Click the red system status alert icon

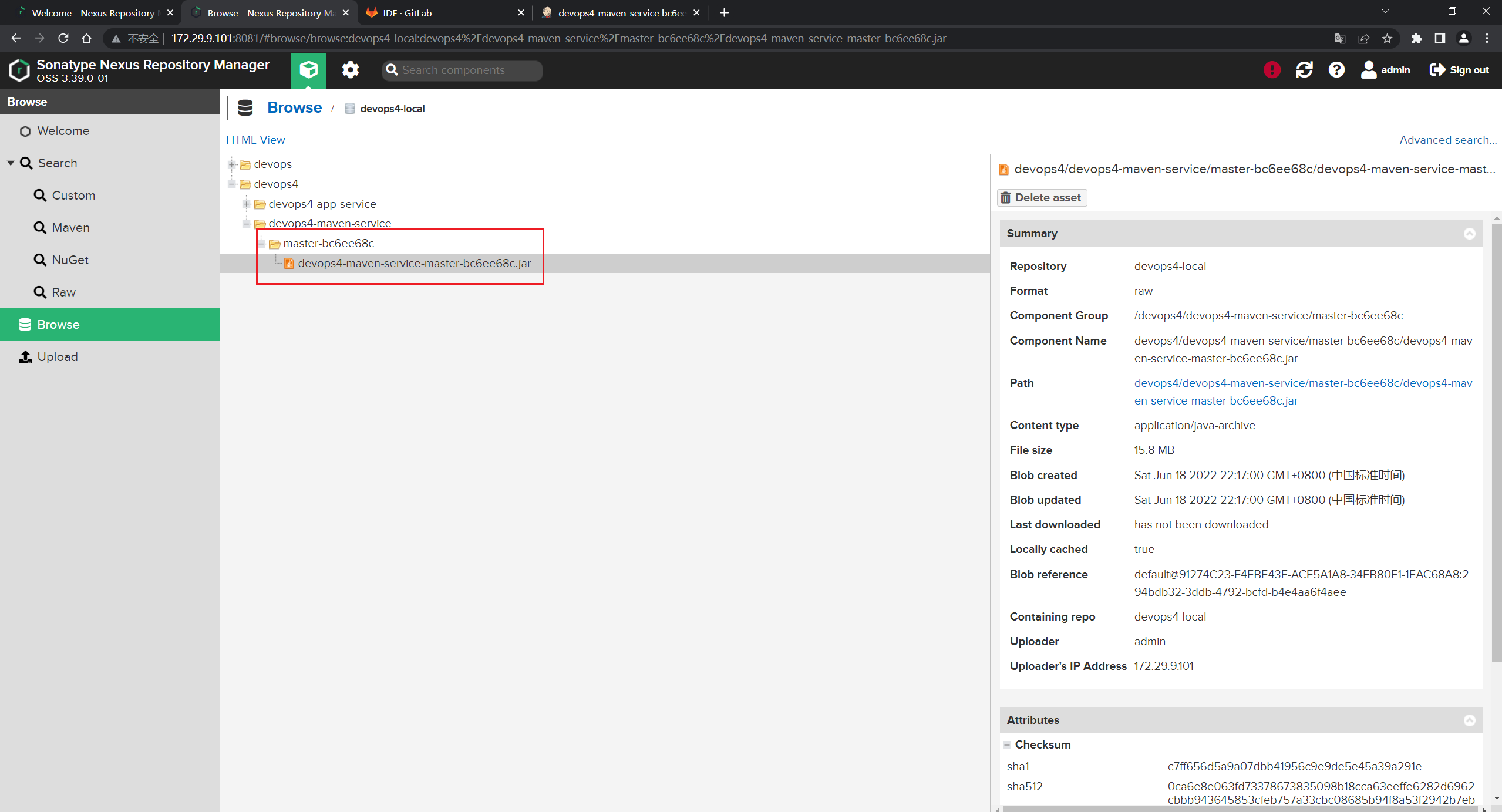(x=1272, y=70)
